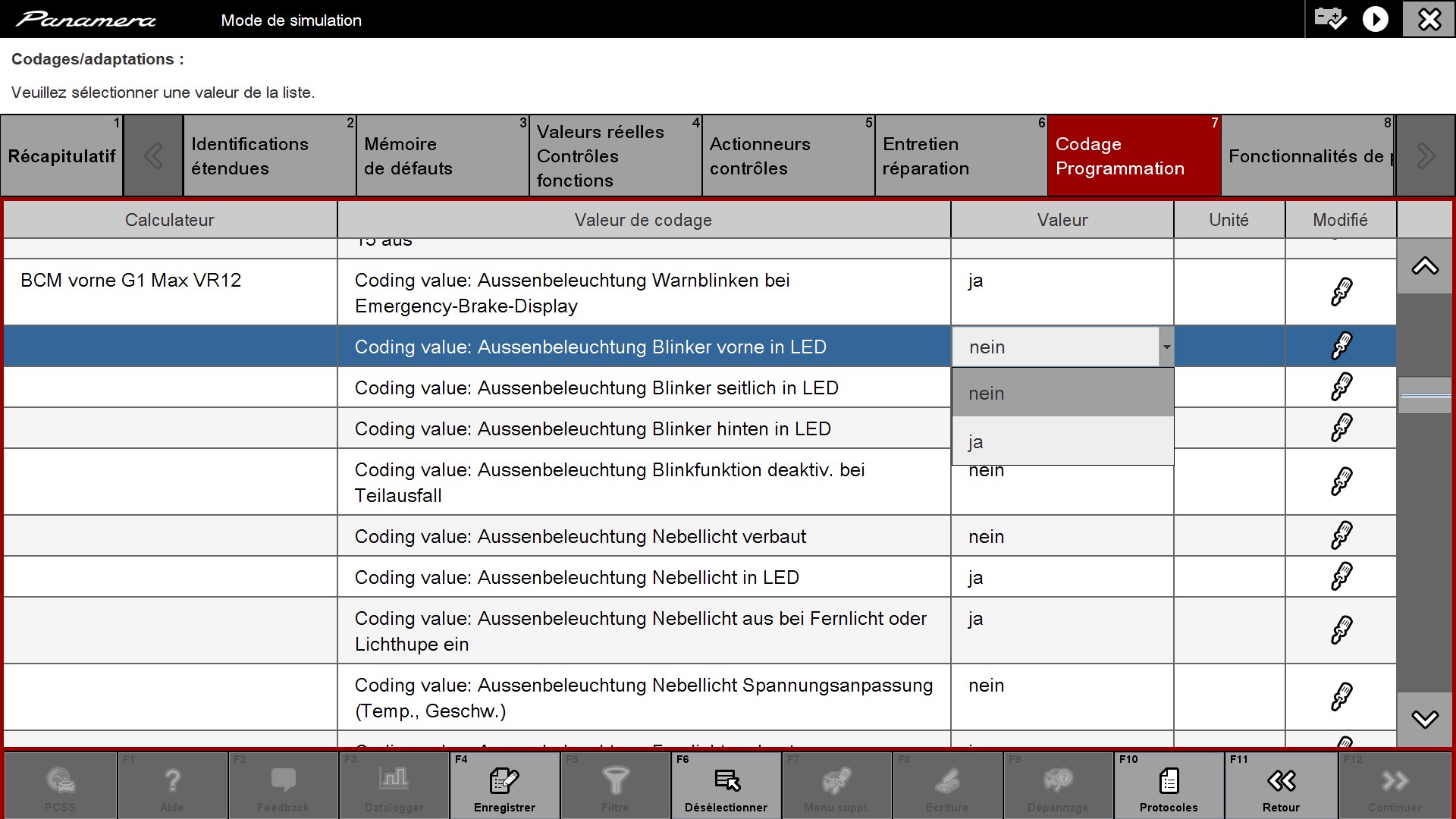The image size is (1456, 819).
Task: Select the Blinker seitlich in LED coding value
Action: click(x=643, y=388)
